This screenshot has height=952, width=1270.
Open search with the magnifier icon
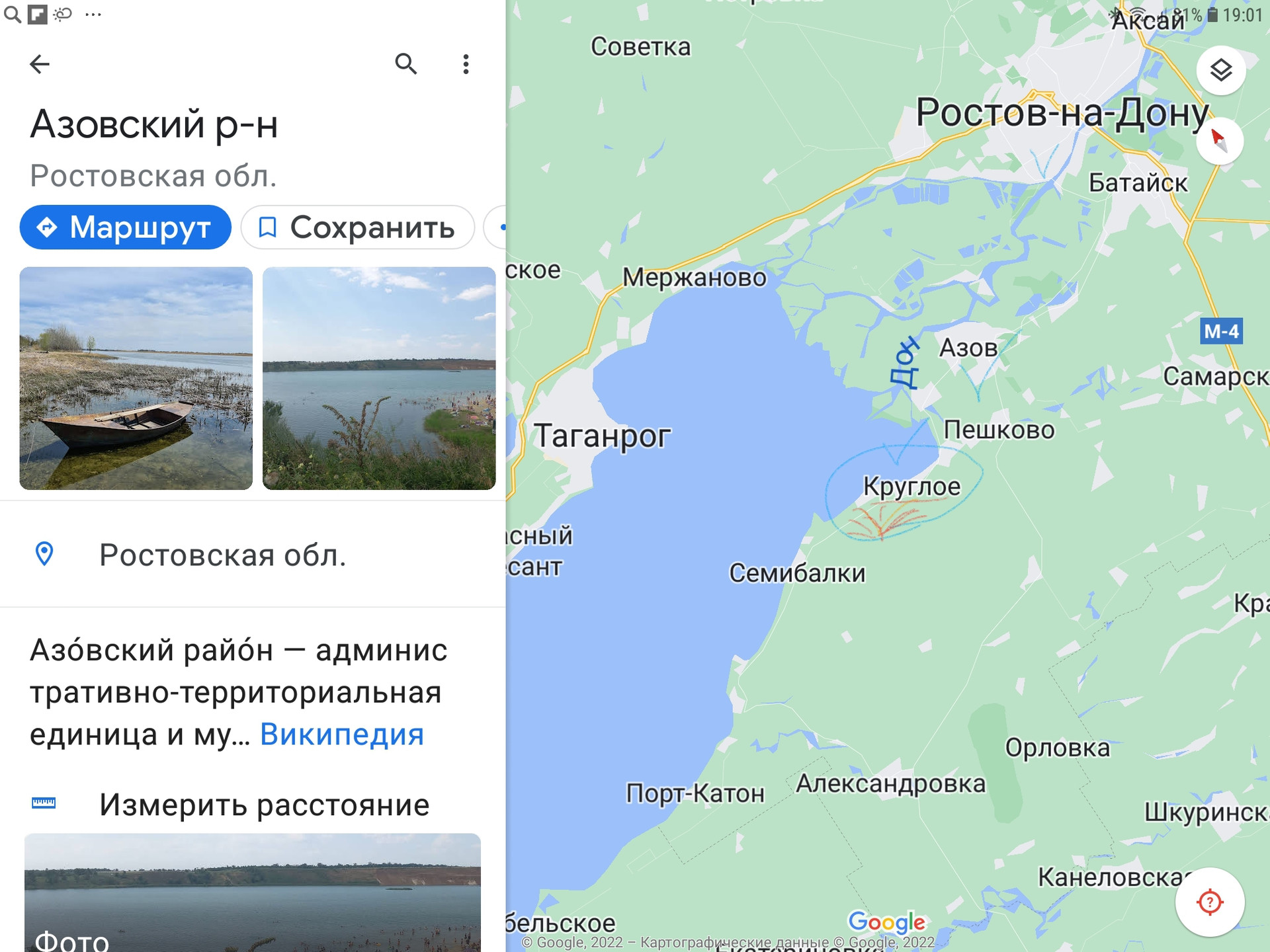(x=405, y=64)
